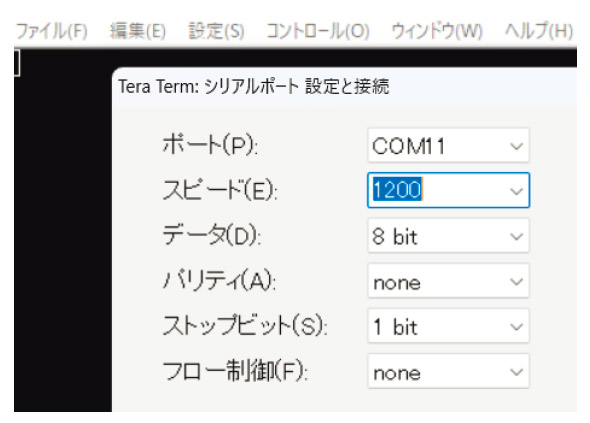This screenshot has height=423, width=590.
Task: Open the ヘルプ(H) menu
Action: tap(539, 31)
